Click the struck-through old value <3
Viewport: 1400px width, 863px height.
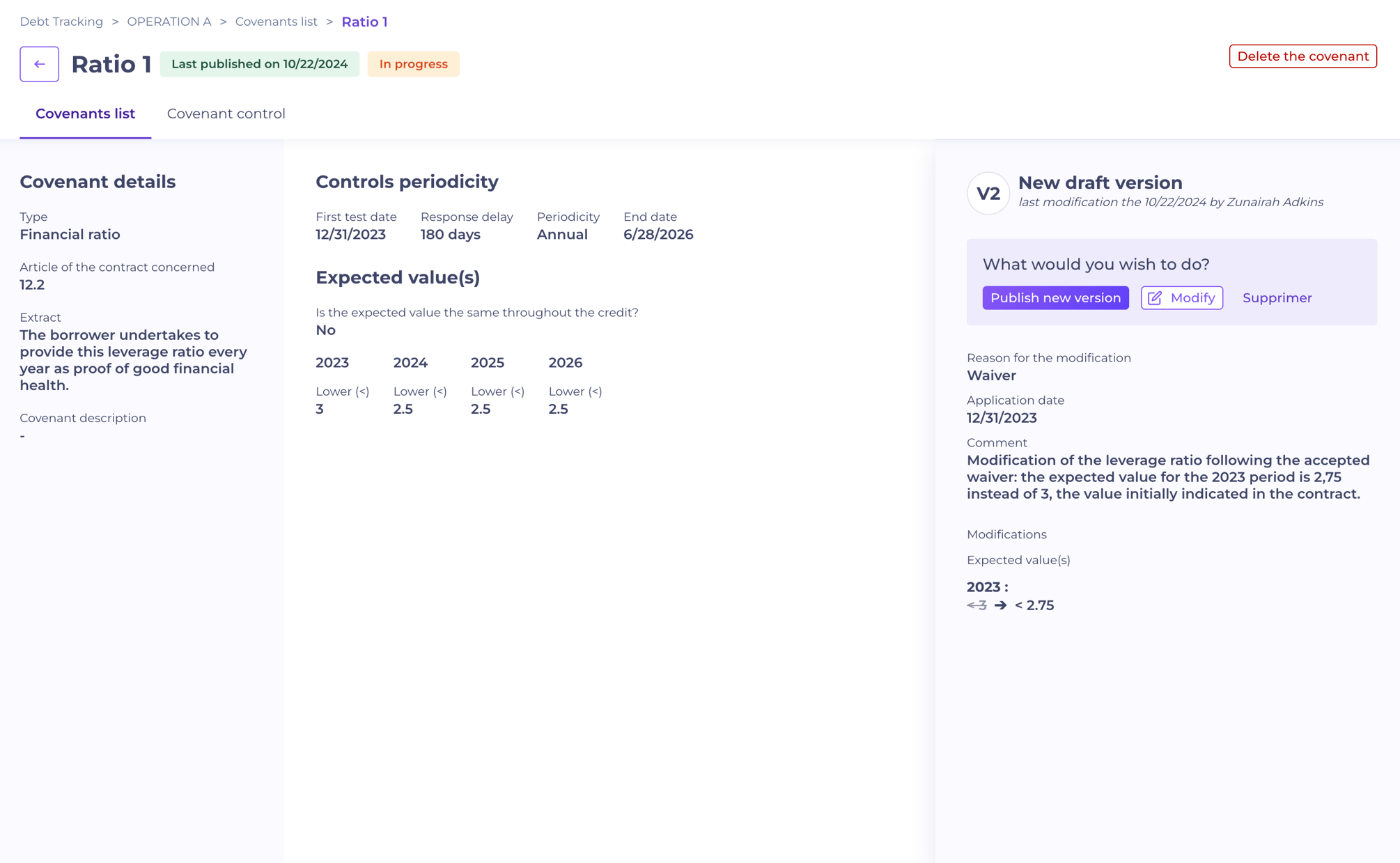(977, 605)
